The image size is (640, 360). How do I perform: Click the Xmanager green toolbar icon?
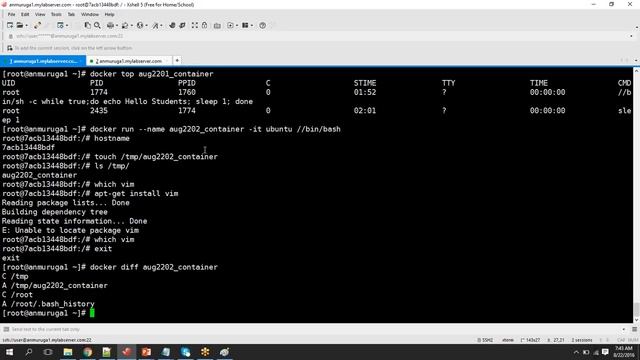(x=182, y=25)
